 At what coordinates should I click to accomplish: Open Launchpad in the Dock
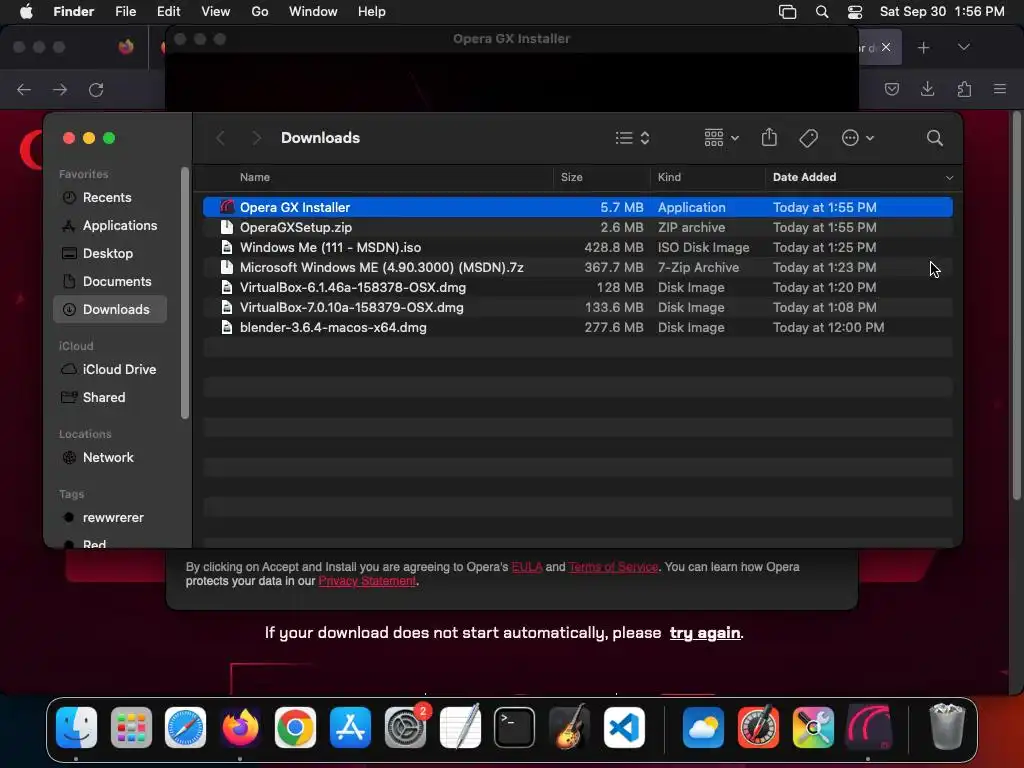(131, 727)
